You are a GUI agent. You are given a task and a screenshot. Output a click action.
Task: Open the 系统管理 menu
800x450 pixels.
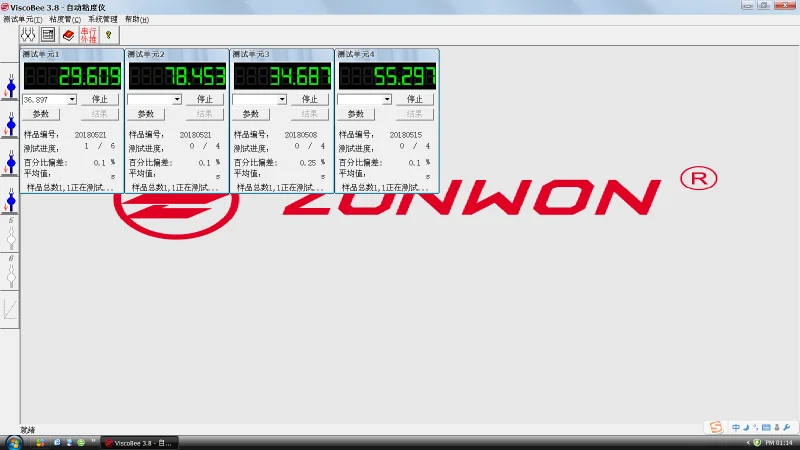tap(103, 19)
